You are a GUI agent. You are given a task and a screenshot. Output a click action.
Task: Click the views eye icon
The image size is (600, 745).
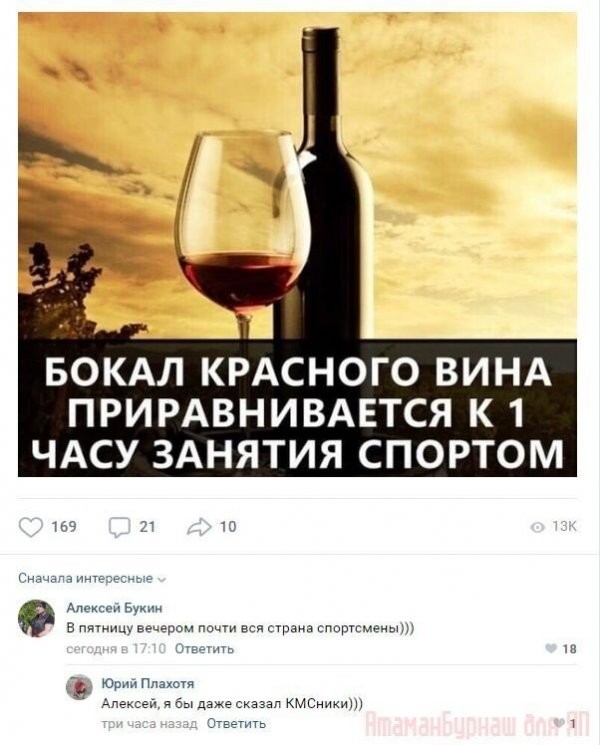[x=537, y=527]
